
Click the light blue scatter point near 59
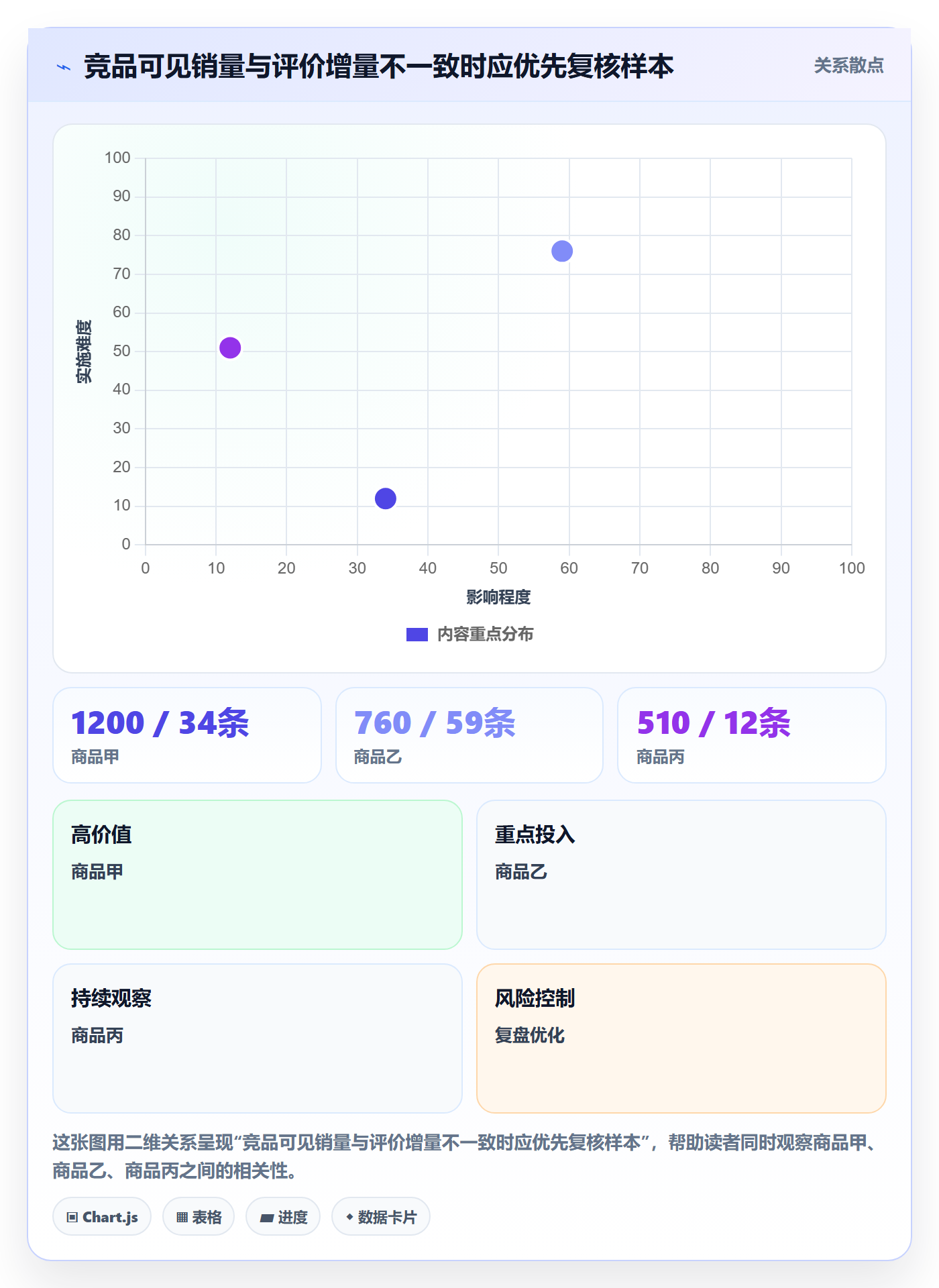pos(562,251)
